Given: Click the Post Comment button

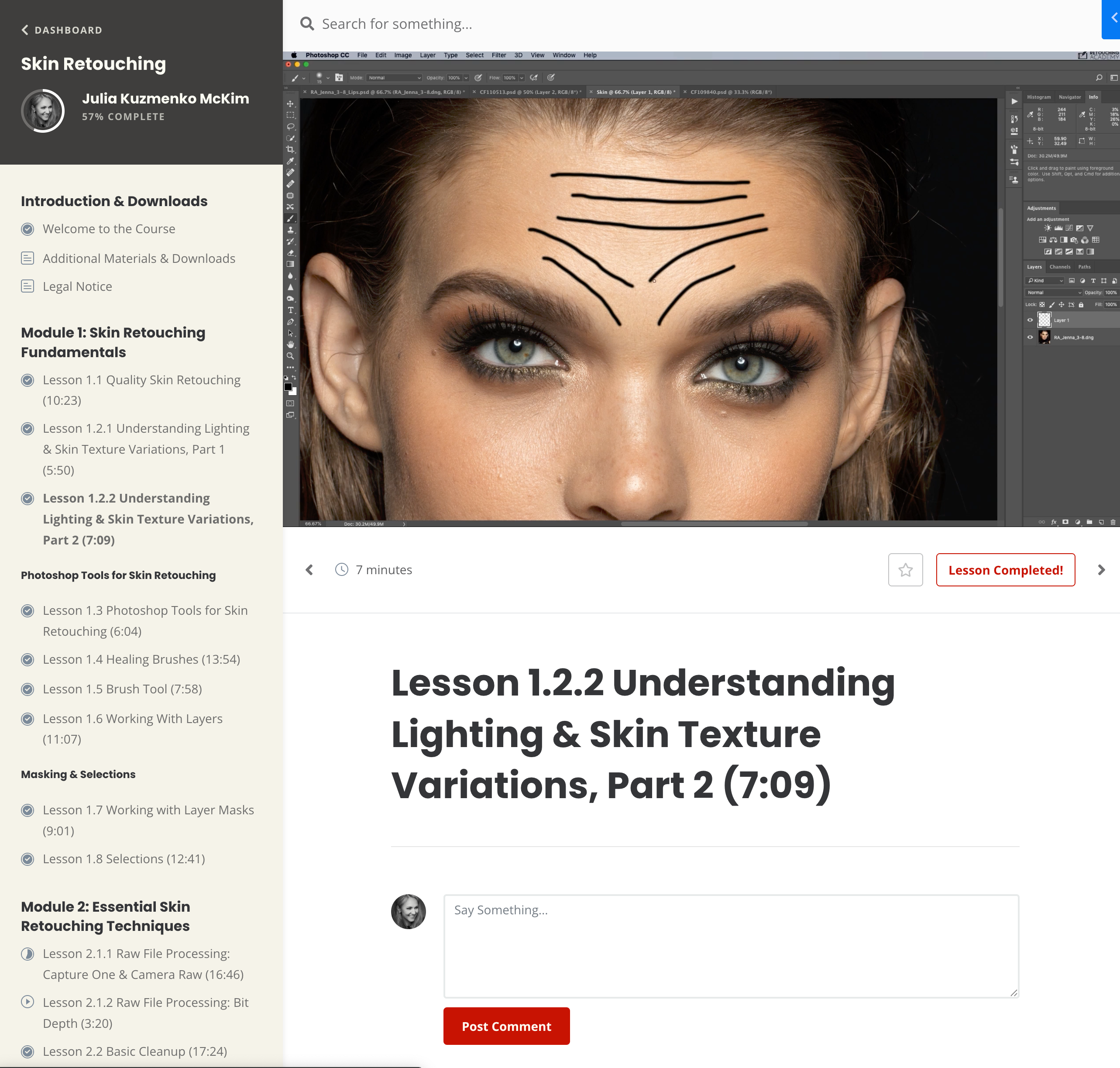Looking at the screenshot, I should click(506, 1026).
